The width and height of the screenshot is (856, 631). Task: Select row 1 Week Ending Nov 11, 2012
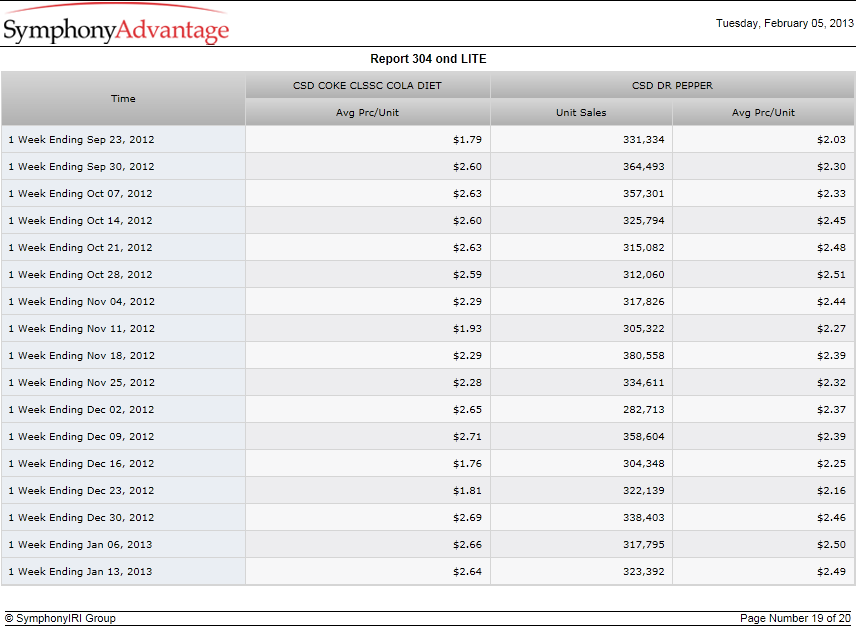[x=428, y=329]
